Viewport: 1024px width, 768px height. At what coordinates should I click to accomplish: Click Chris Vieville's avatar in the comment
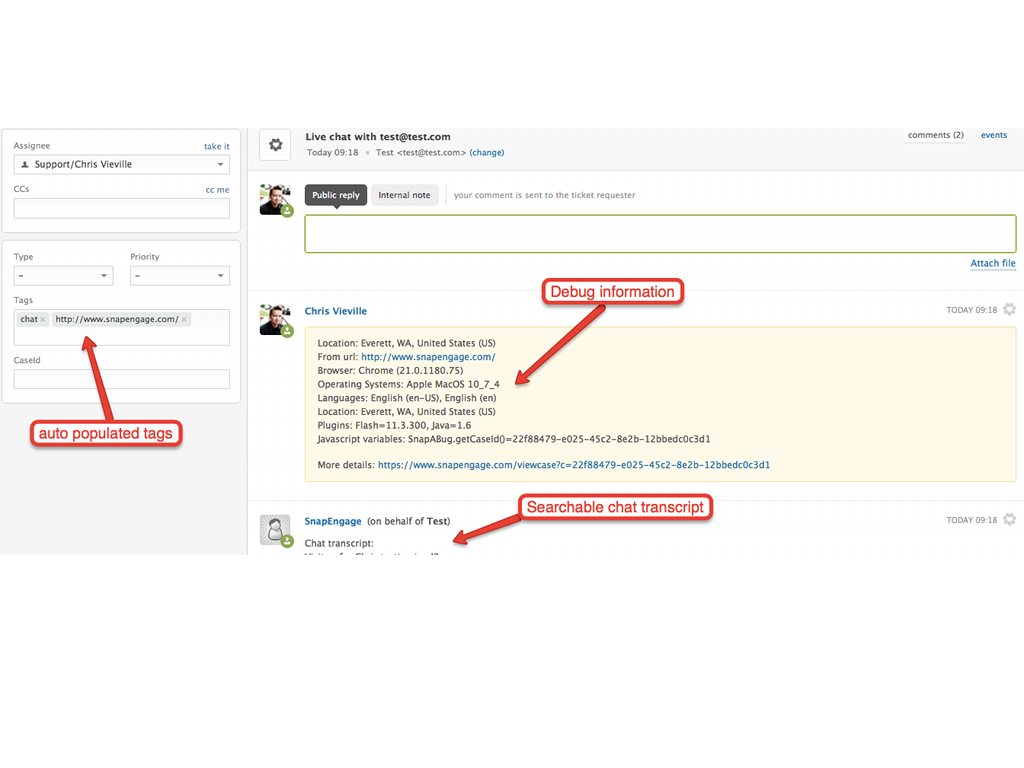tap(275, 320)
